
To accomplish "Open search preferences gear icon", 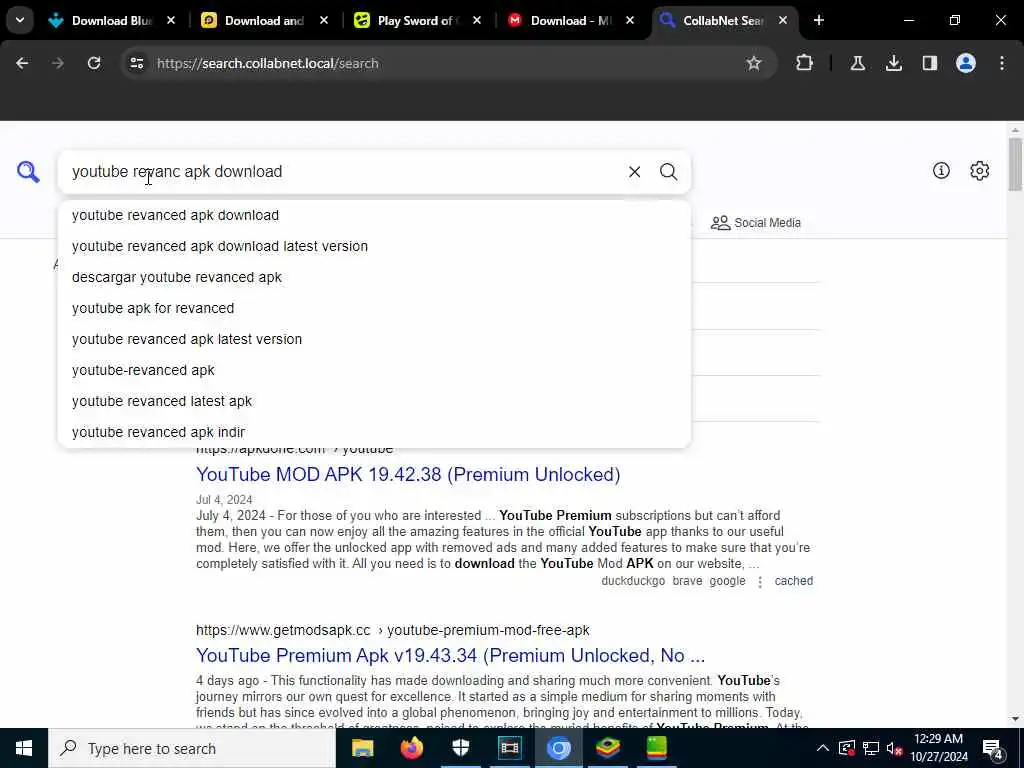I will click(x=979, y=171).
